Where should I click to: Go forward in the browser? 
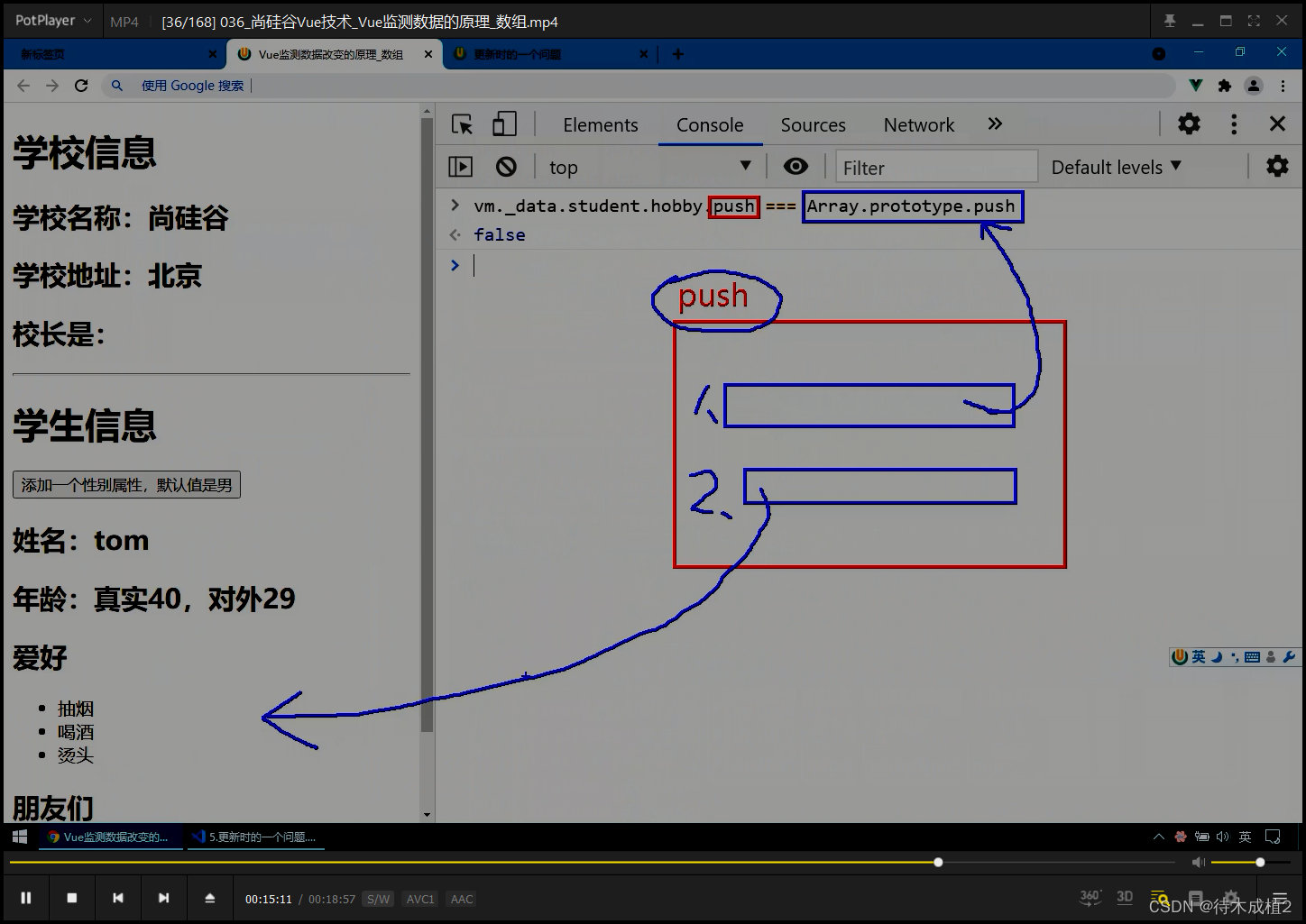tap(52, 86)
